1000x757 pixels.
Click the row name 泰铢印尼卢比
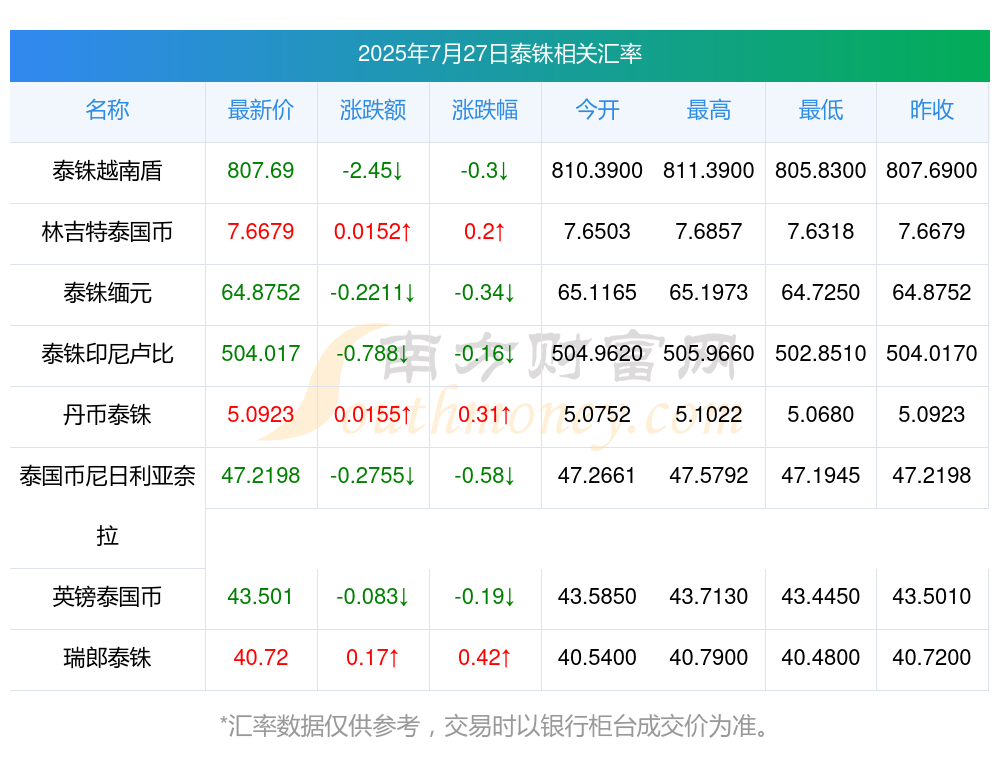click(x=107, y=354)
